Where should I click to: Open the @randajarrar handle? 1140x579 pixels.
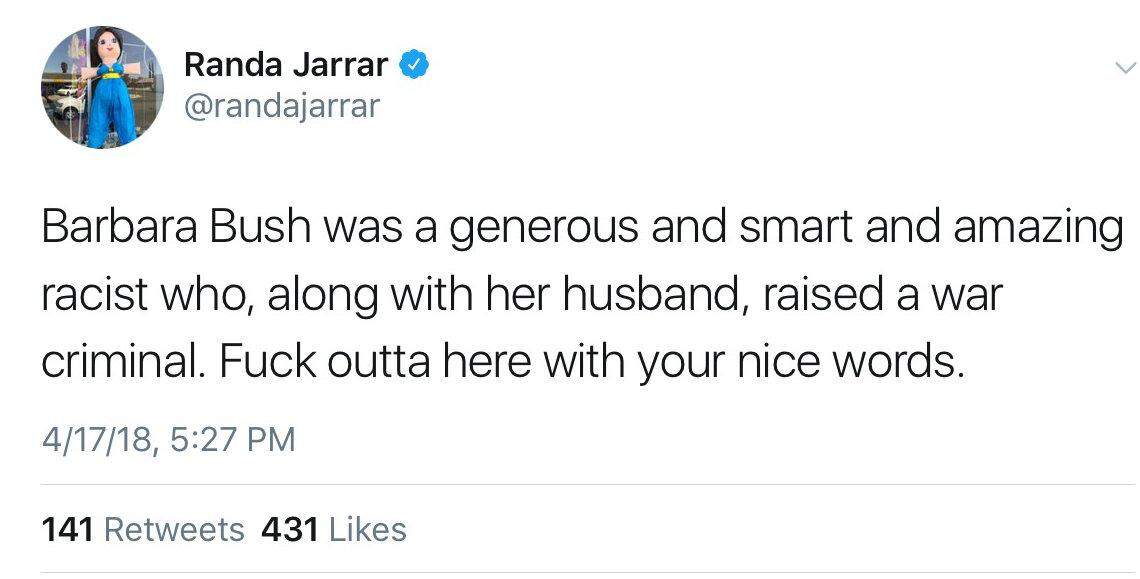pos(282,107)
